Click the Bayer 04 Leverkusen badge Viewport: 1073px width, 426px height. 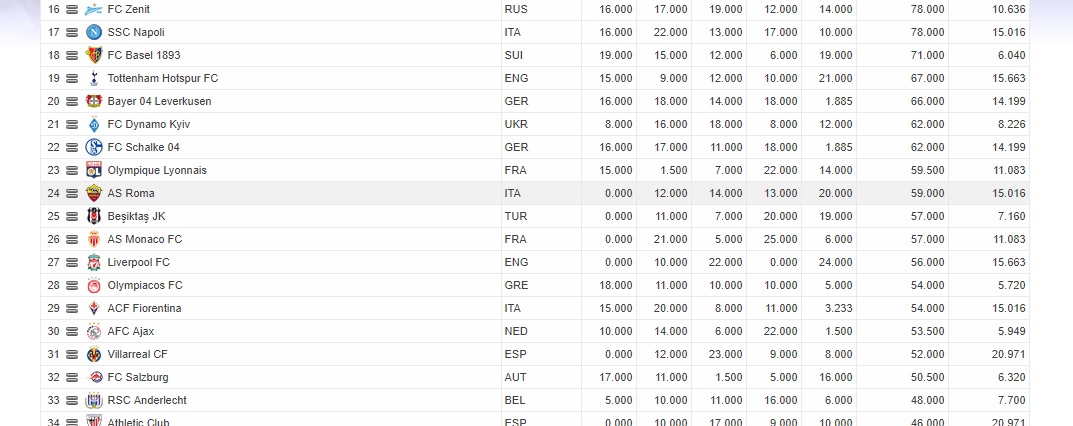coord(94,101)
